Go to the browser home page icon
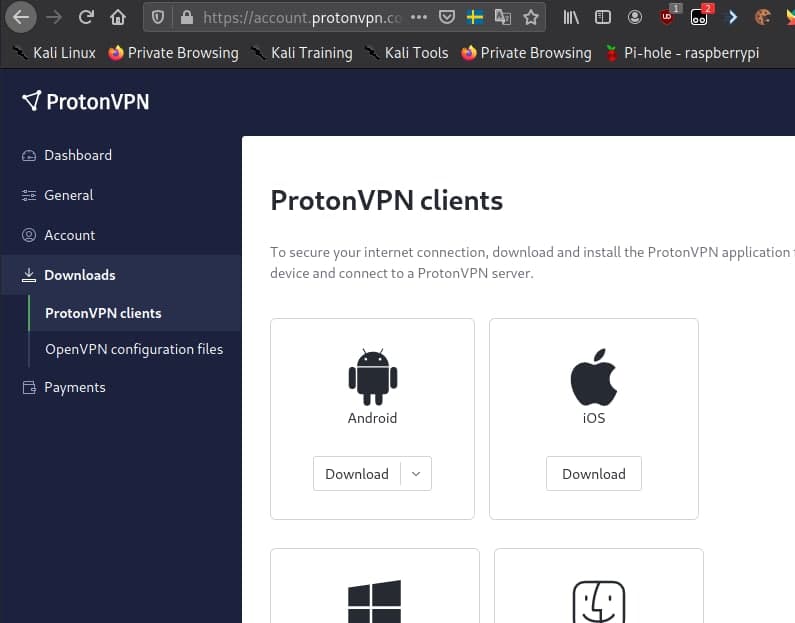 [x=118, y=17]
